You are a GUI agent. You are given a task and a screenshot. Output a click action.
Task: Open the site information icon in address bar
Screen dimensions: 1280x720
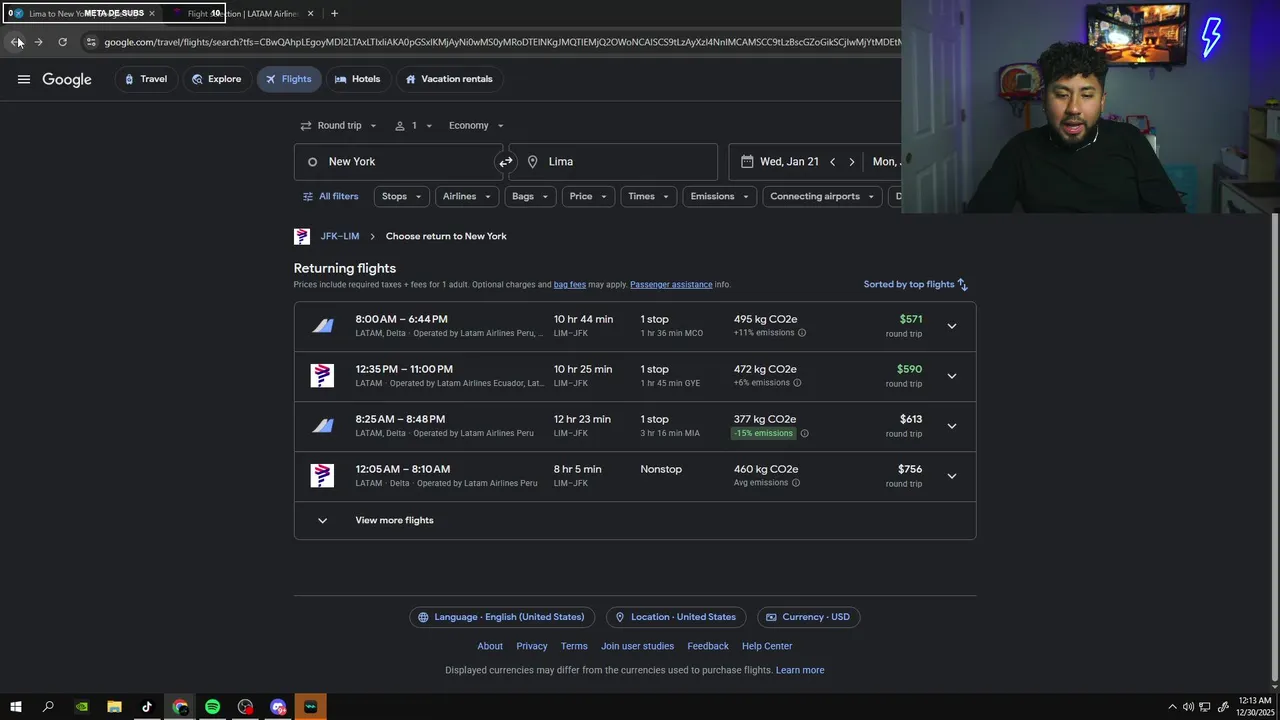[91, 42]
